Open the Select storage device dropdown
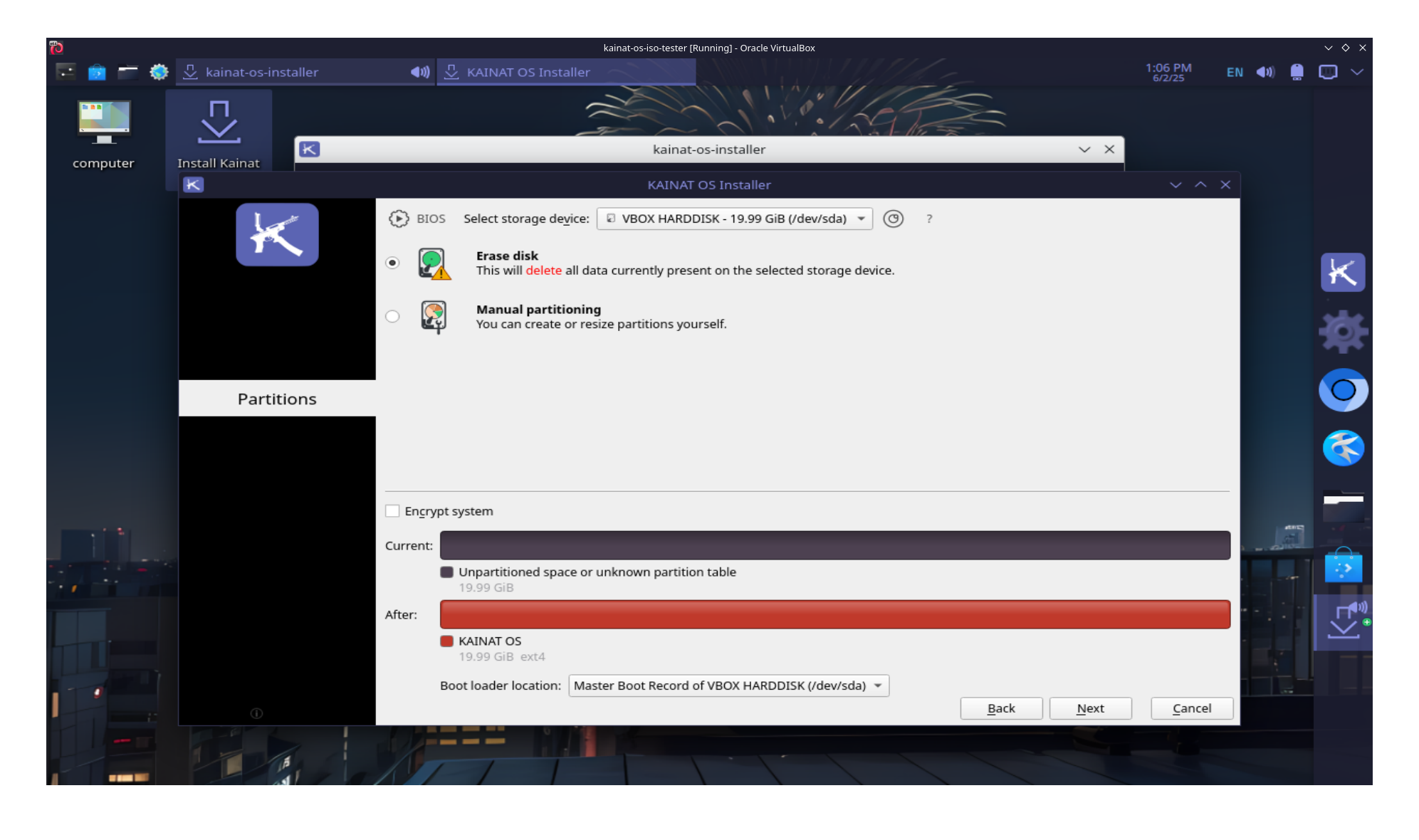 (734, 219)
